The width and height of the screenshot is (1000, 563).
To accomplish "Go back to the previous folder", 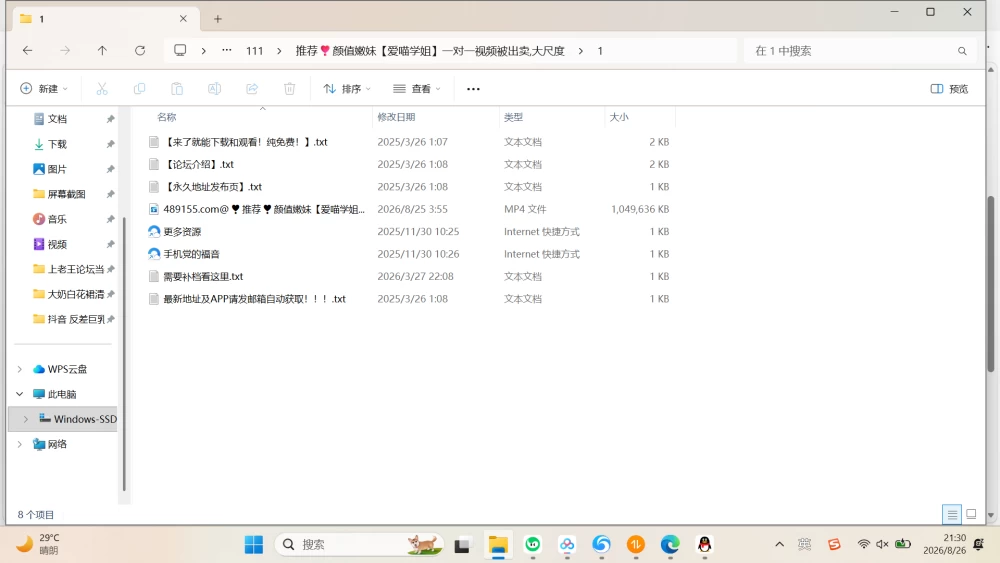I will [x=27, y=50].
